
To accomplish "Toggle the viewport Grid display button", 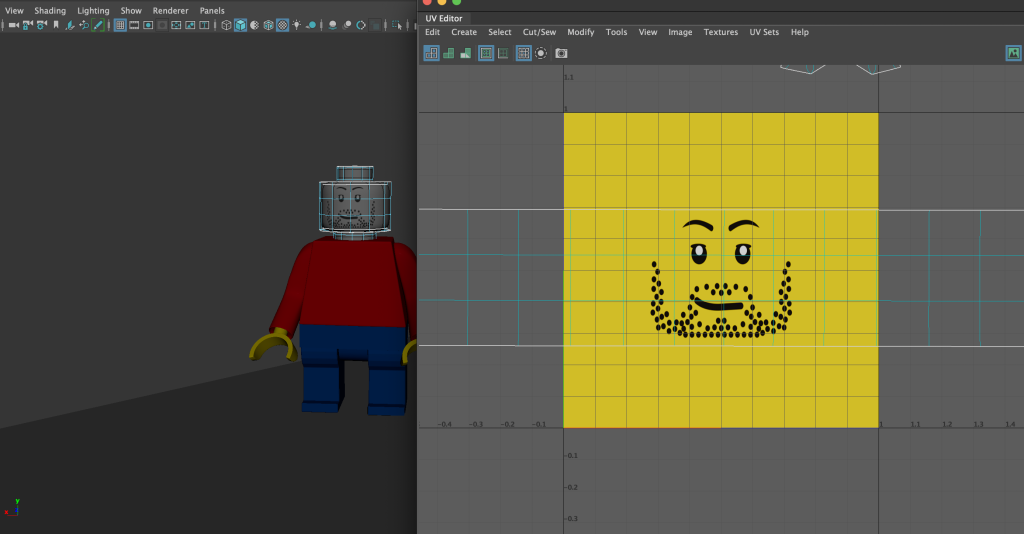I will click(120, 25).
